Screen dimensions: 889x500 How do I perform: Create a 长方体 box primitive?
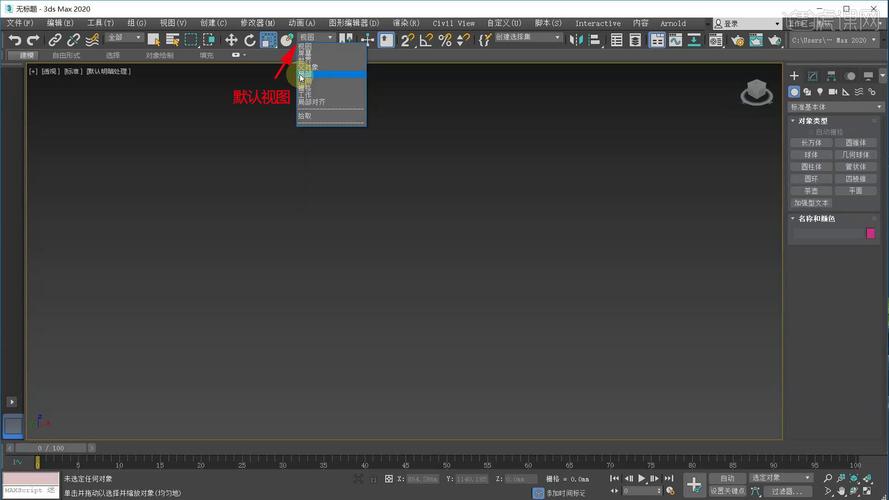click(x=811, y=143)
